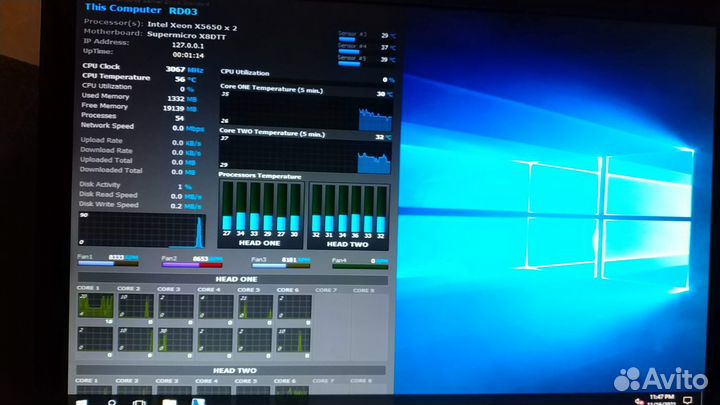
Task: Click the 'CORE 7' label in Head One
Action: 326,290
